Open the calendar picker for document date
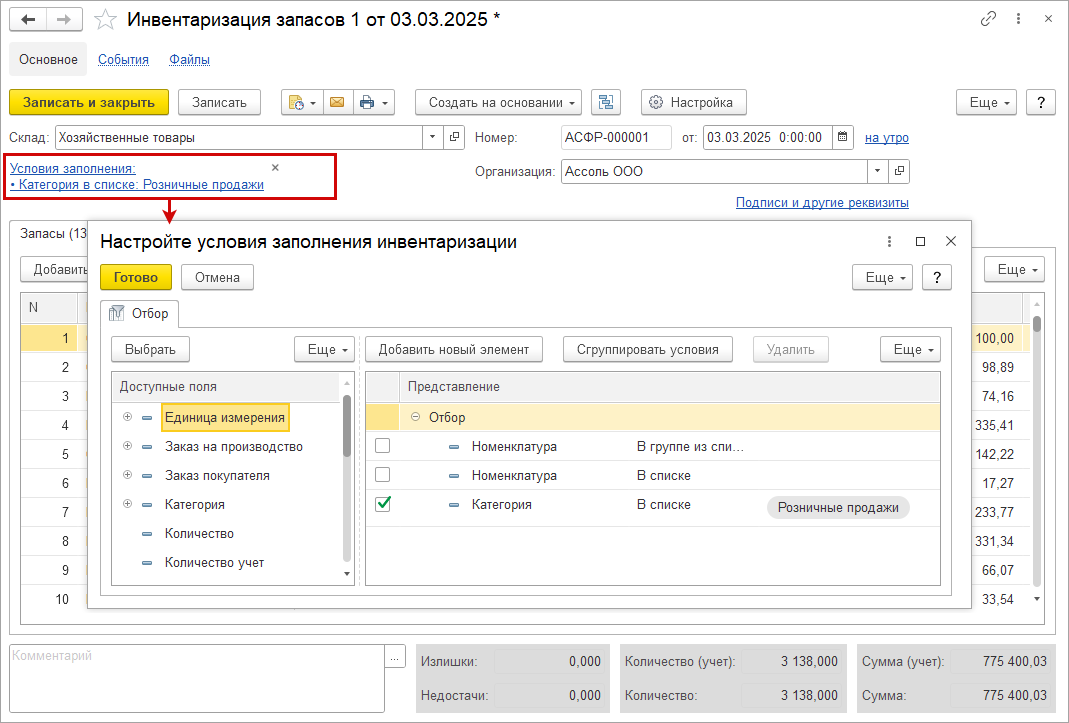Screen dimensions: 1069x723 click(x=843, y=137)
